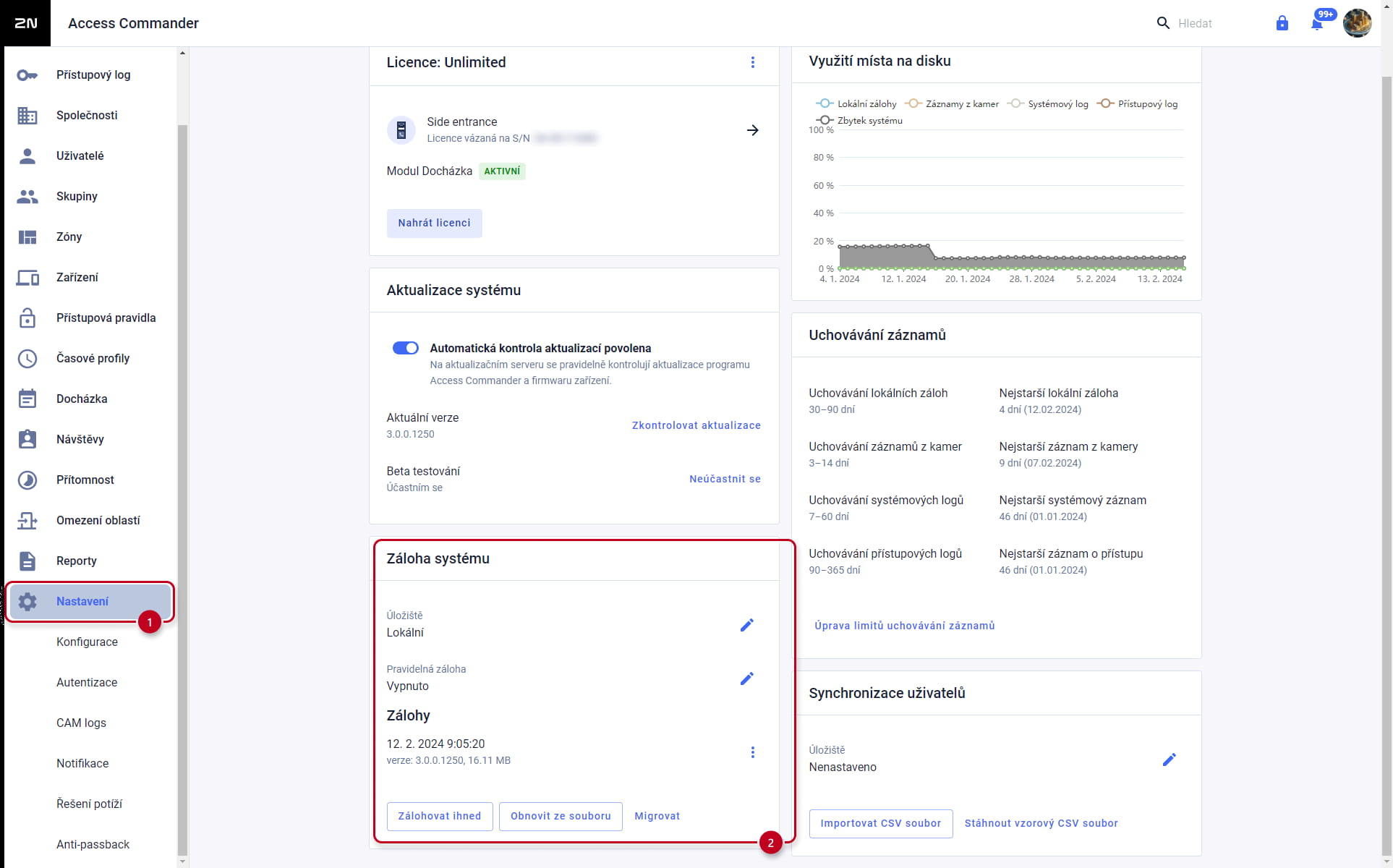The width and height of the screenshot is (1393, 868).
Task: Click the Access Commander title
Action: pyautogui.click(x=133, y=23)
